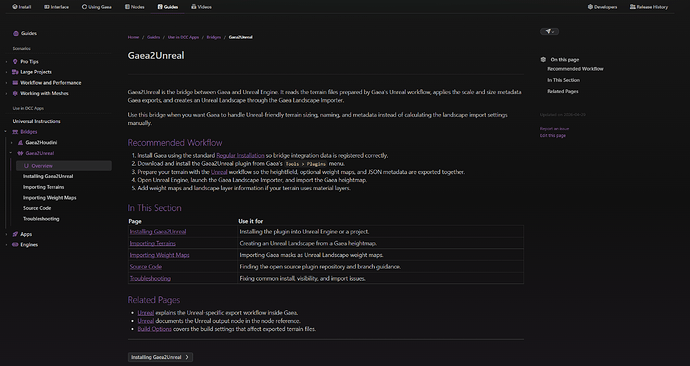Click the Developers gear icon

[x=590, y=7]
